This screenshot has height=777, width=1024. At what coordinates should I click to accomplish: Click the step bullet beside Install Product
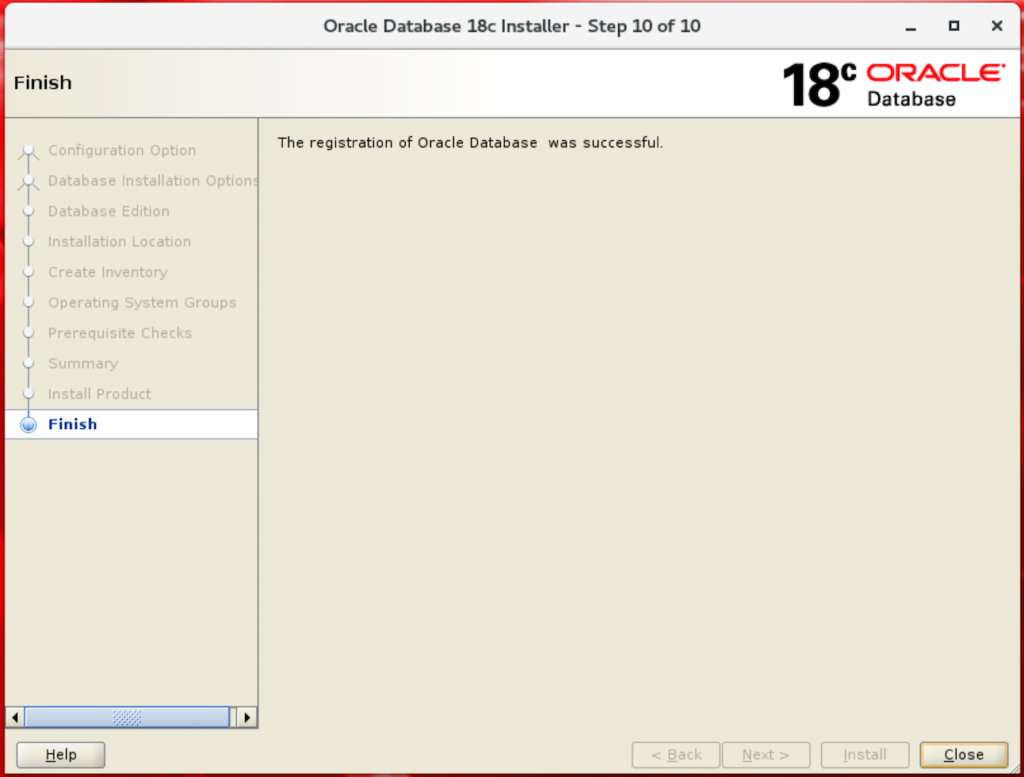pyautogui.click(x=28, y=394)
